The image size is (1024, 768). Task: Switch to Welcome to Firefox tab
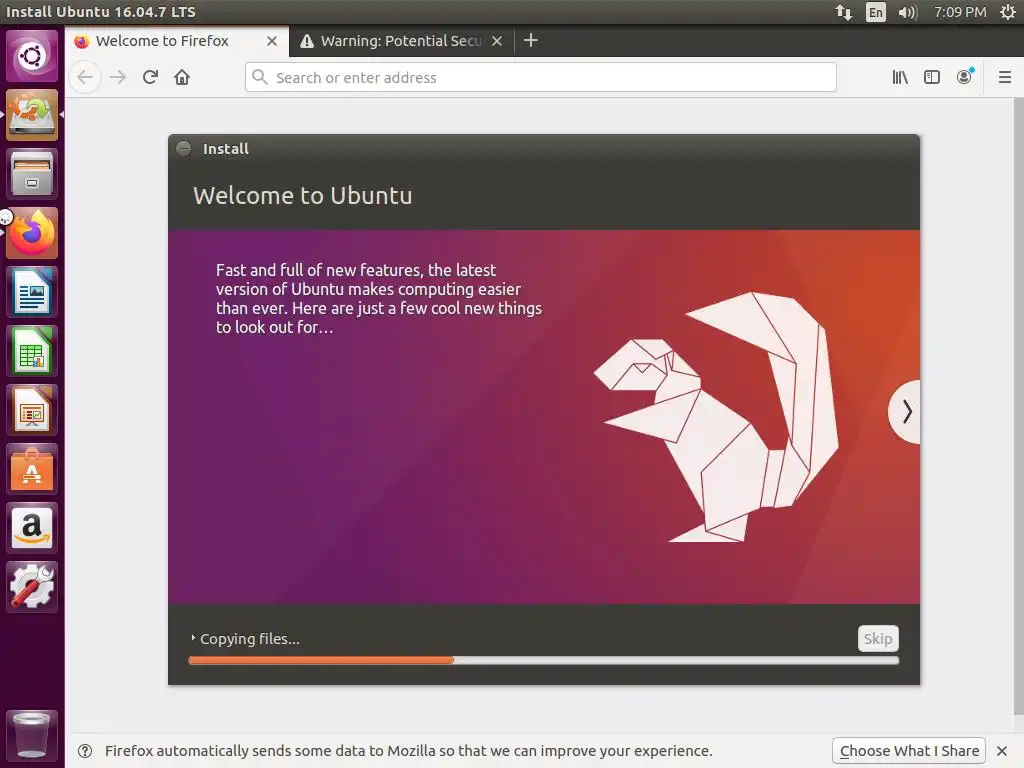[176, 41]
